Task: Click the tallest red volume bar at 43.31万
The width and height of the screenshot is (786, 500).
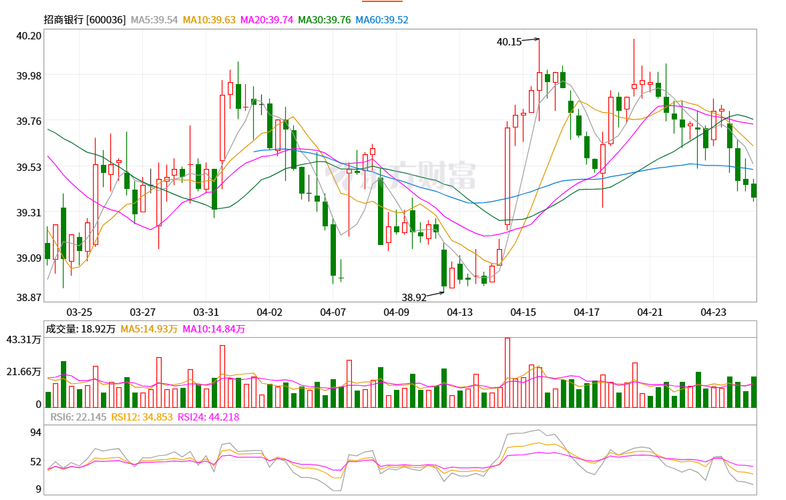Action: pos(507,373)
